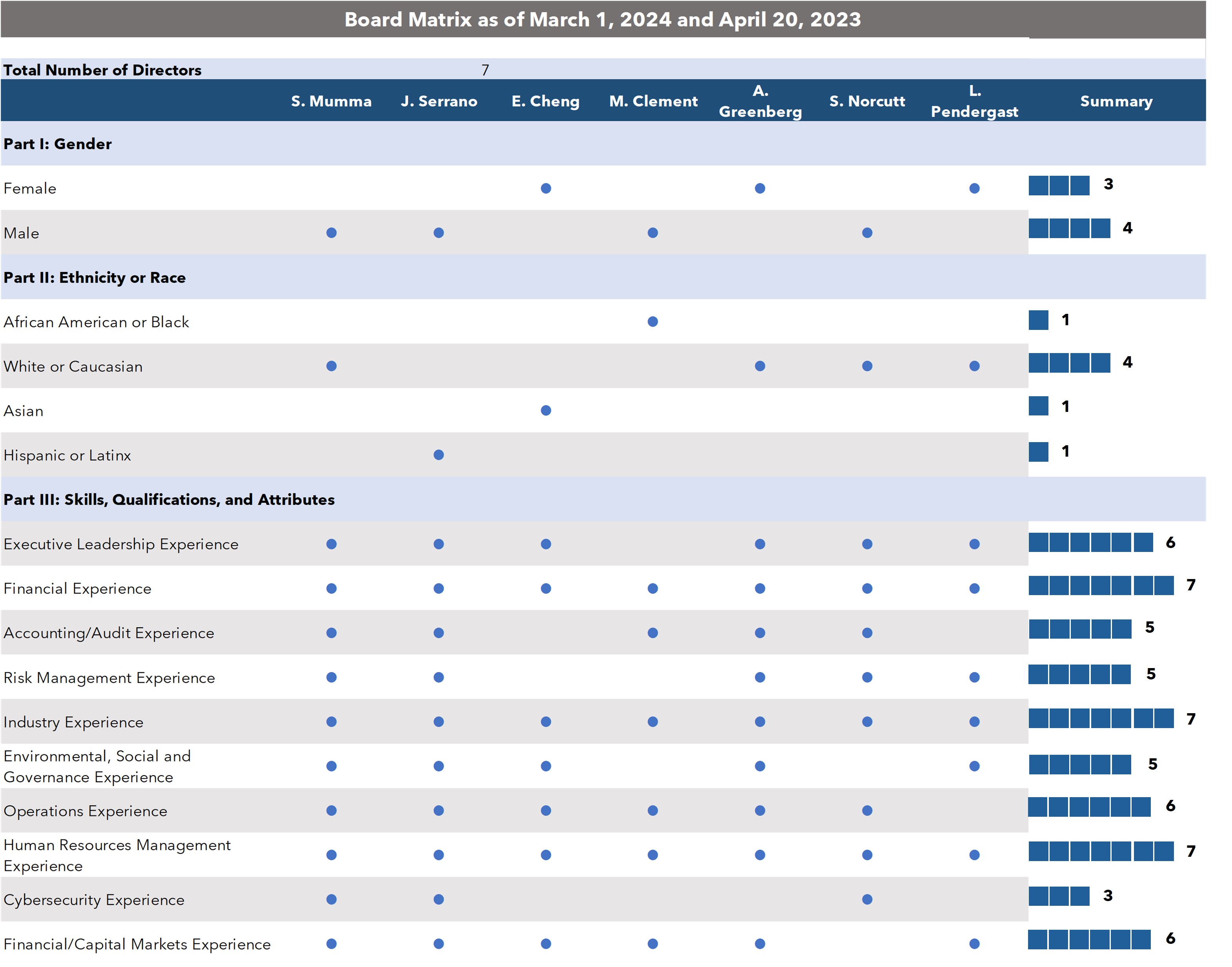
Task: Click the African American dot for M. Clement
Action: [653, 322]
